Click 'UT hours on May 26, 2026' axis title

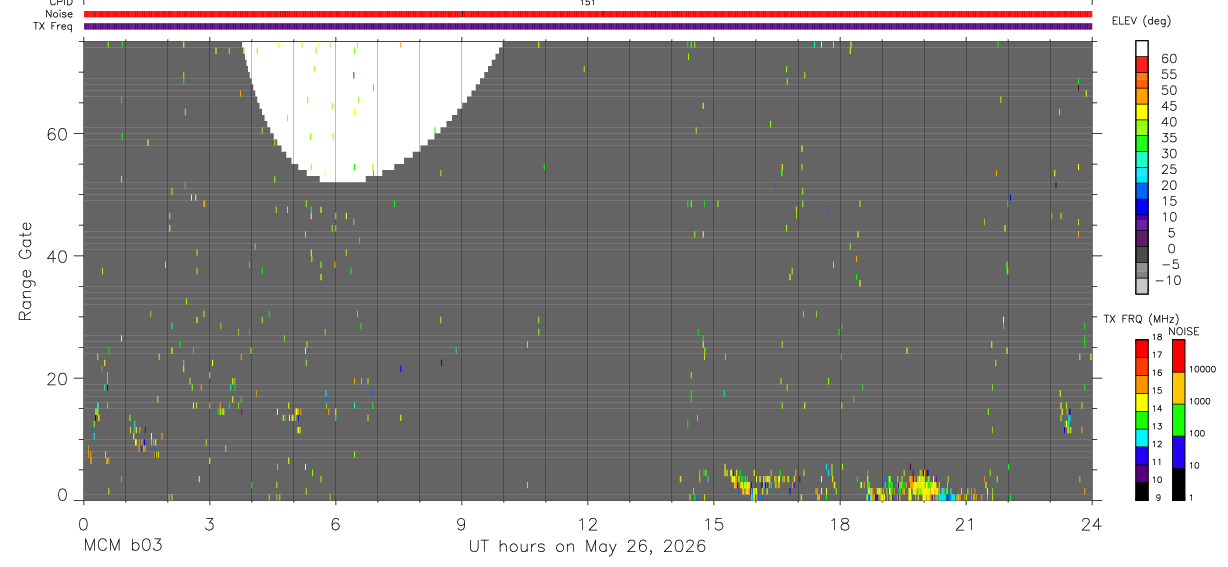coord(588,547)
